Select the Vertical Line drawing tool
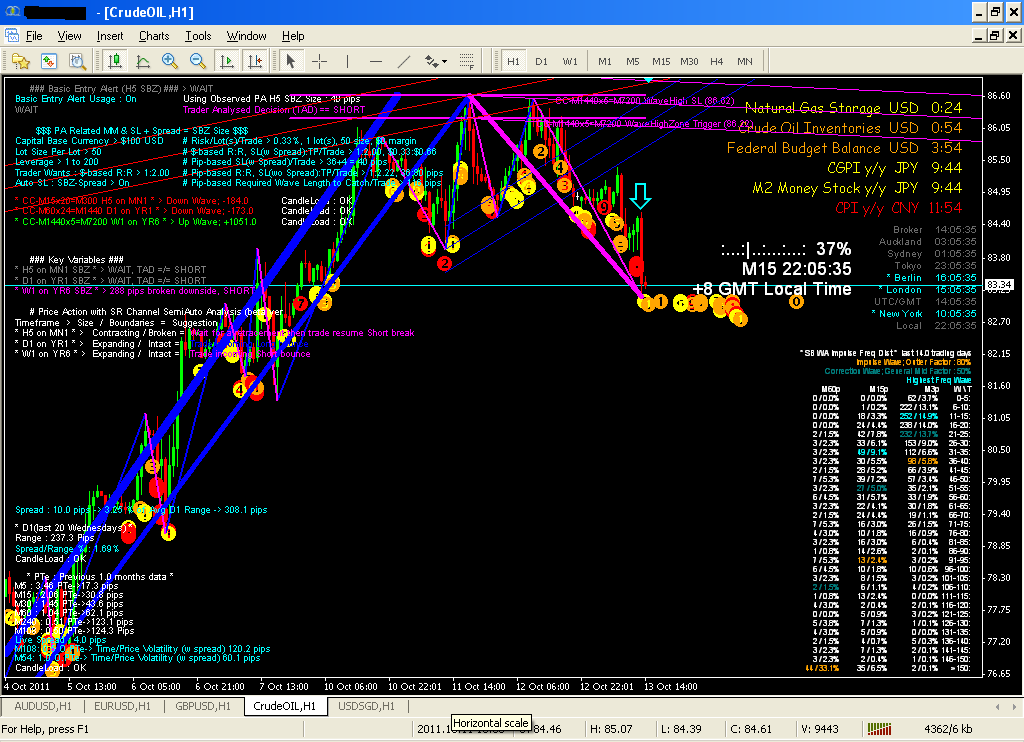 (348, 61)
